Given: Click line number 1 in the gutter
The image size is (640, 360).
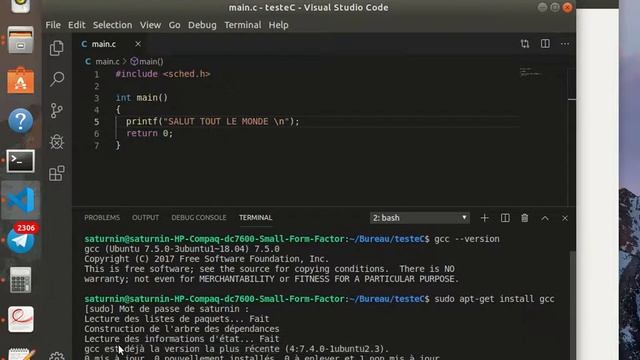Looking at the screenshot, I should click(96, 74).
